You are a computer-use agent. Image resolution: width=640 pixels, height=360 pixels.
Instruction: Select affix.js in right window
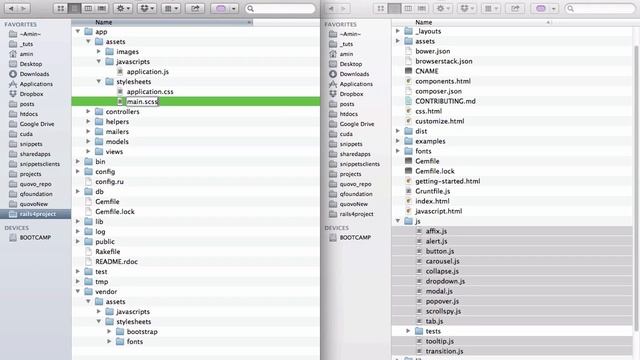(x=436, y=231)
